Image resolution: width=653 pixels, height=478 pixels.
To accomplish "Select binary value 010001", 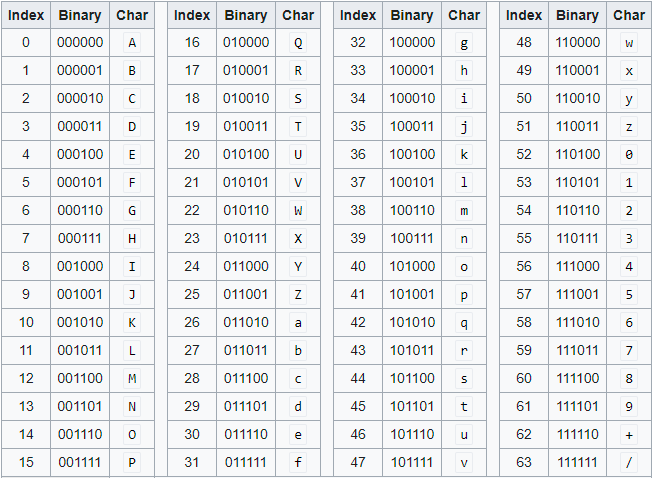I will point(246,70).
